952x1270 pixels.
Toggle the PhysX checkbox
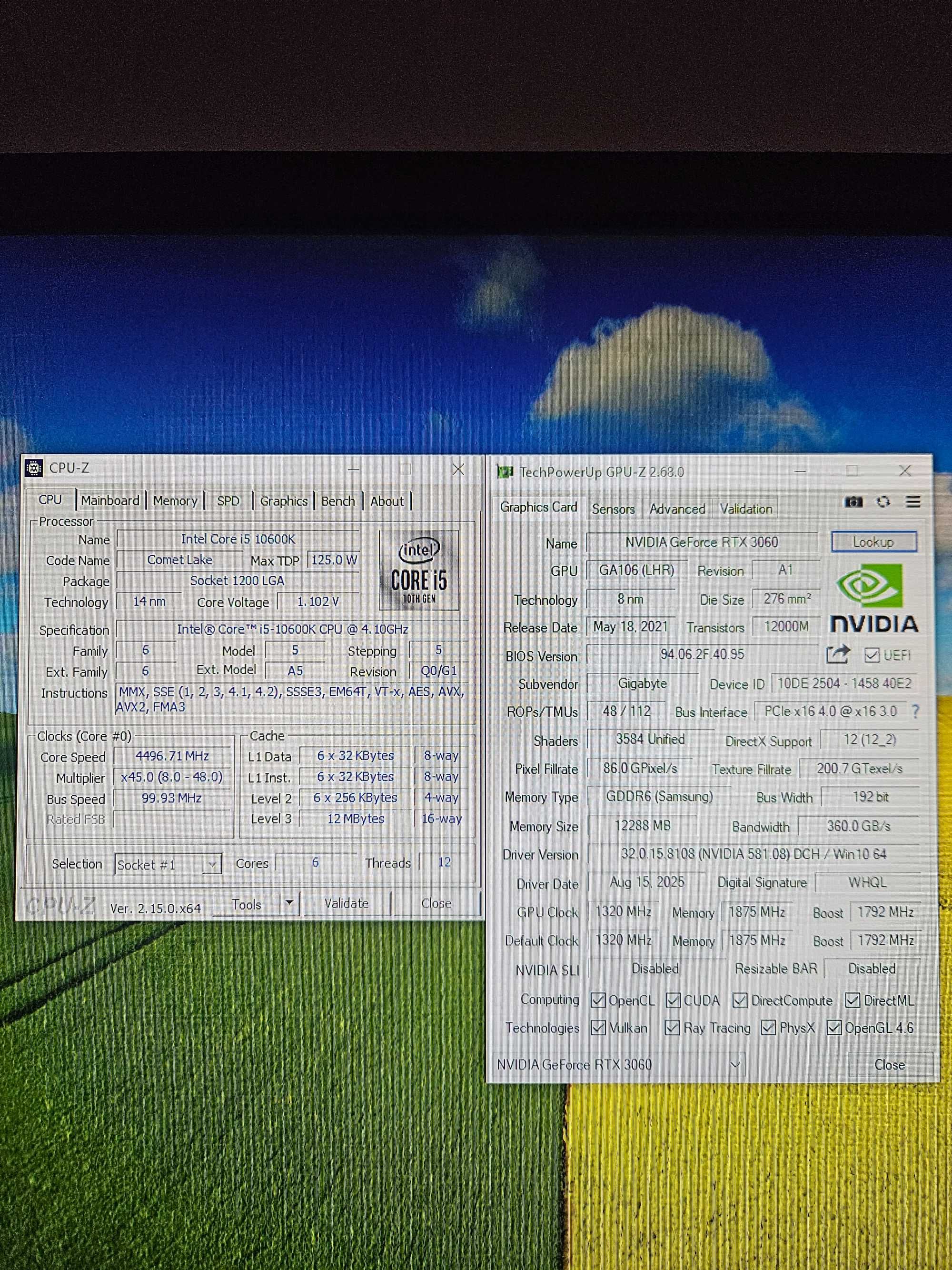(x=768, y=1028)
